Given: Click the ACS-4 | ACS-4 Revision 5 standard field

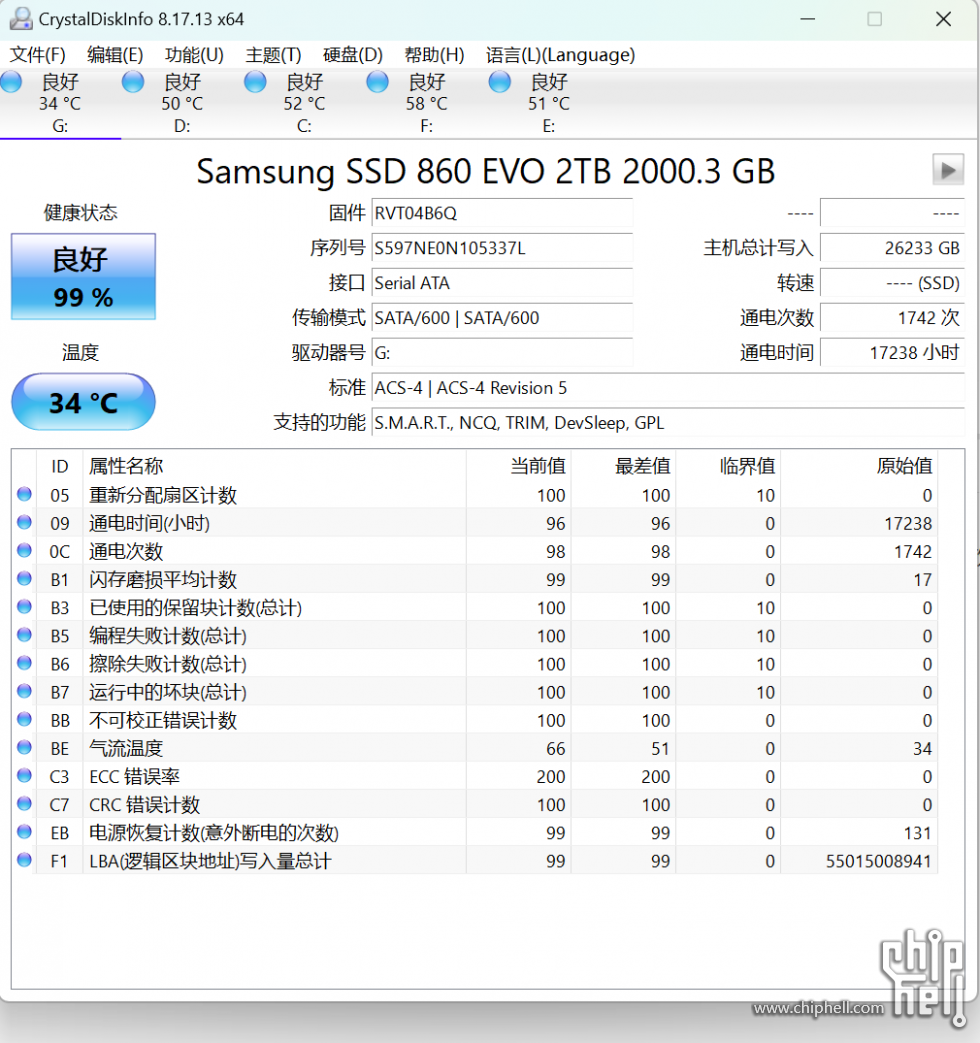Looking at the screenshot, I should tap(668, 388).
